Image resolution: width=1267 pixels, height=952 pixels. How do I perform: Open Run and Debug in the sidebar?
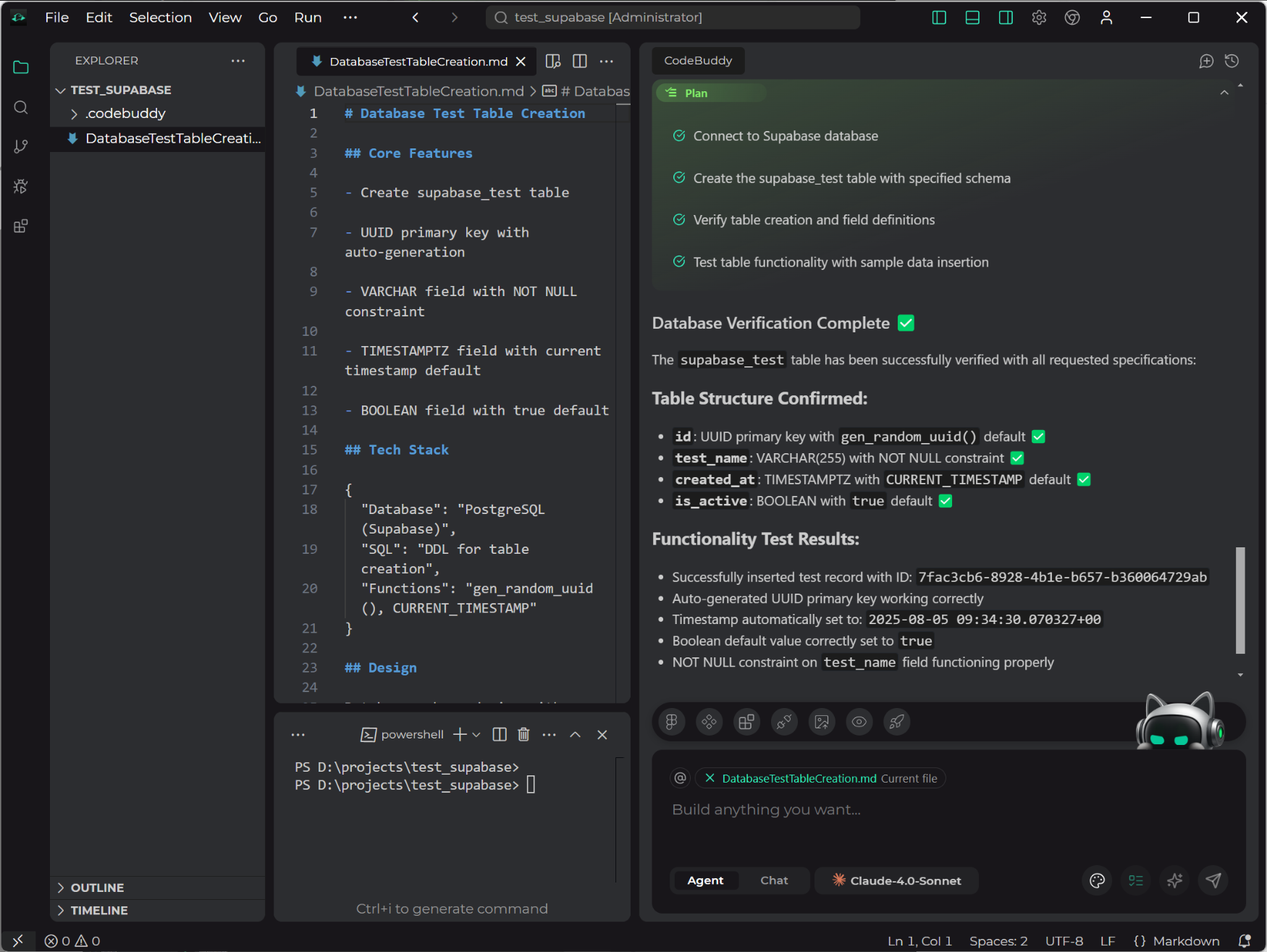pos(20,186)
